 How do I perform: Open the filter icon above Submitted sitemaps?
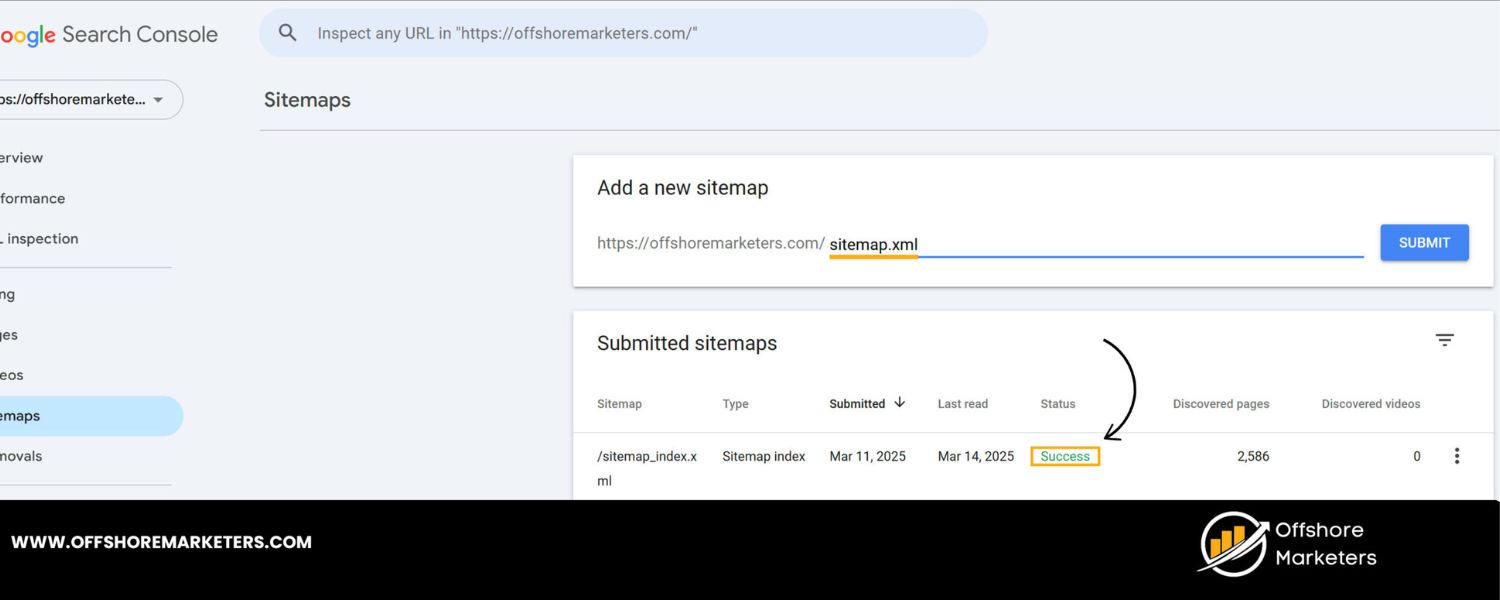pos(1444,340)
